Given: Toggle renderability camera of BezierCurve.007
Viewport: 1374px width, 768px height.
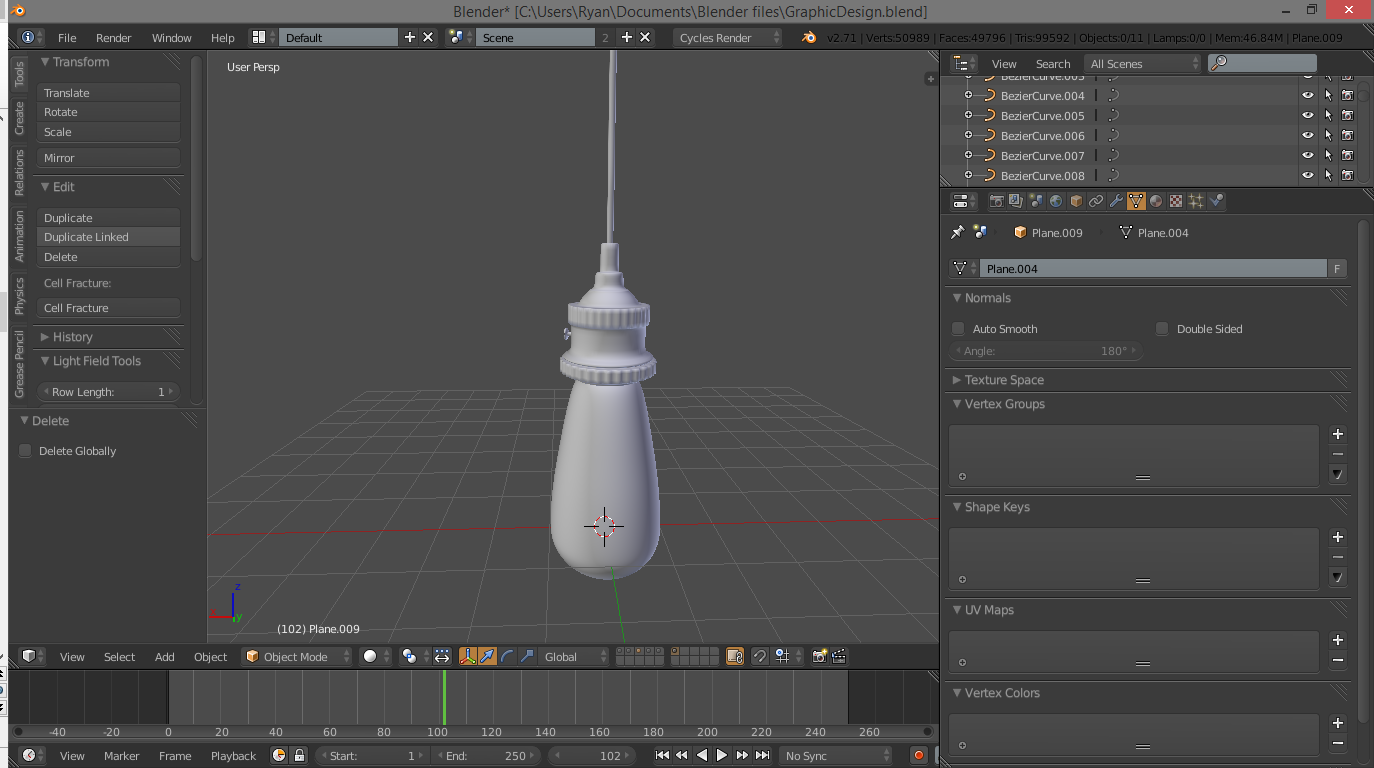Looking at the screenshot, I should [1347, 156].
